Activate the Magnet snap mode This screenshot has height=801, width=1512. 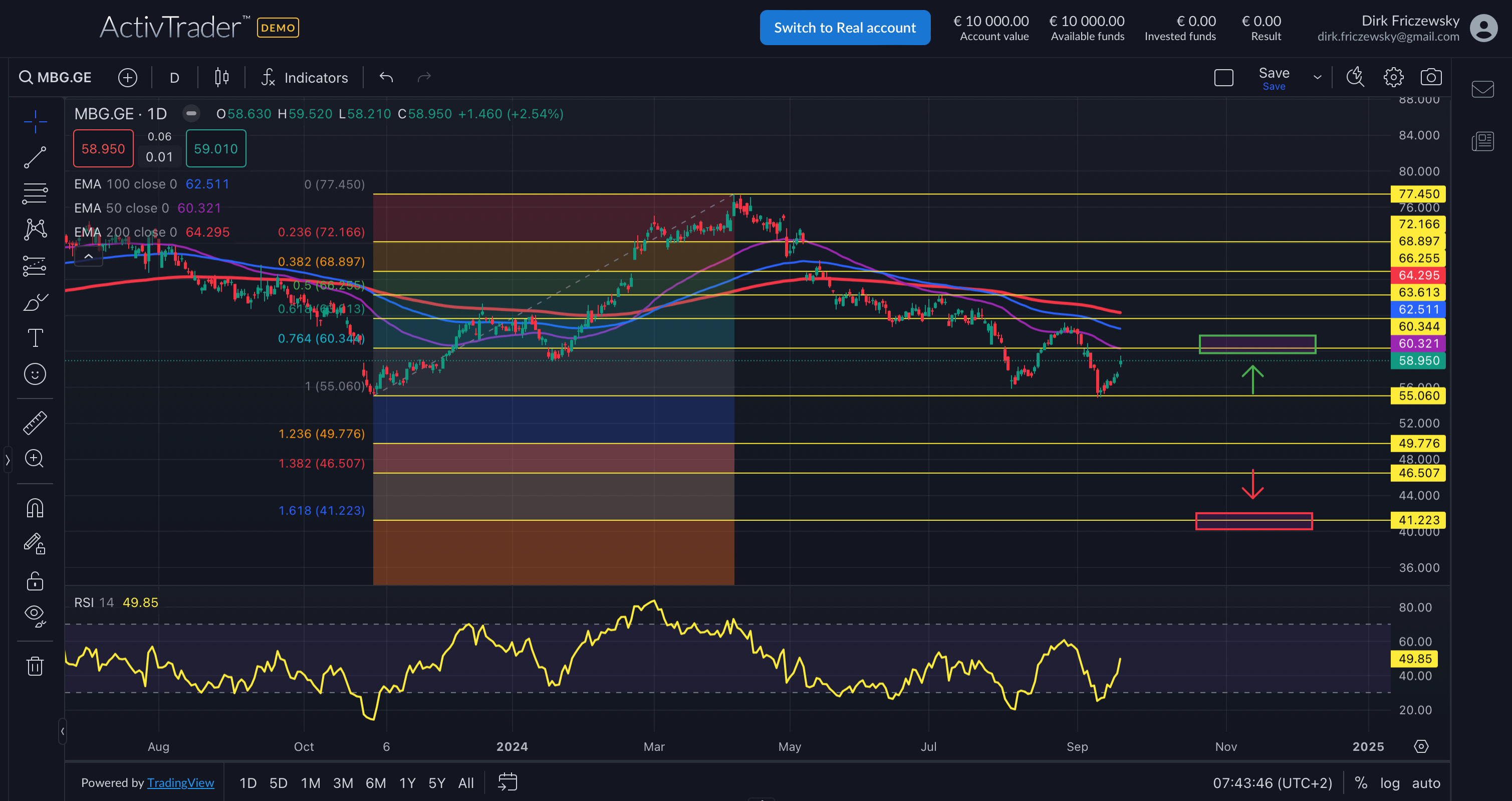pyautogui.click(x=35, y=508)
